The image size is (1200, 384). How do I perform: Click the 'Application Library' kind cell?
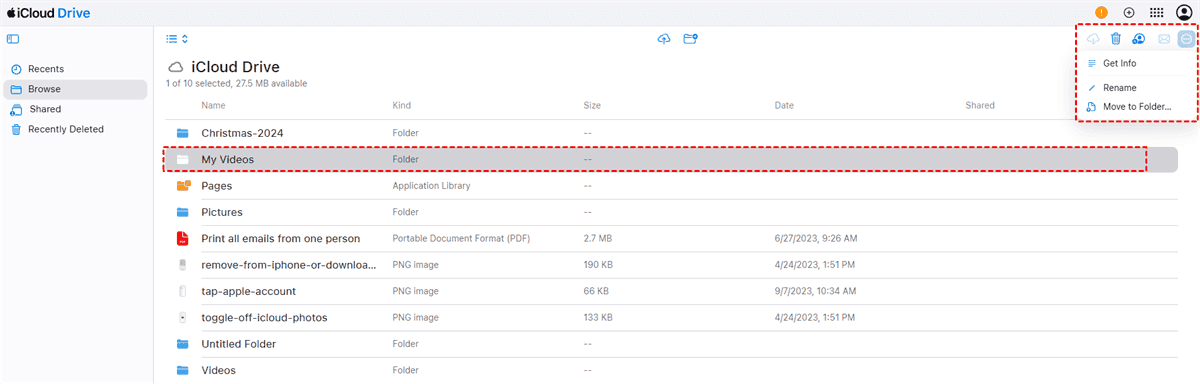(x=431, y=186)
